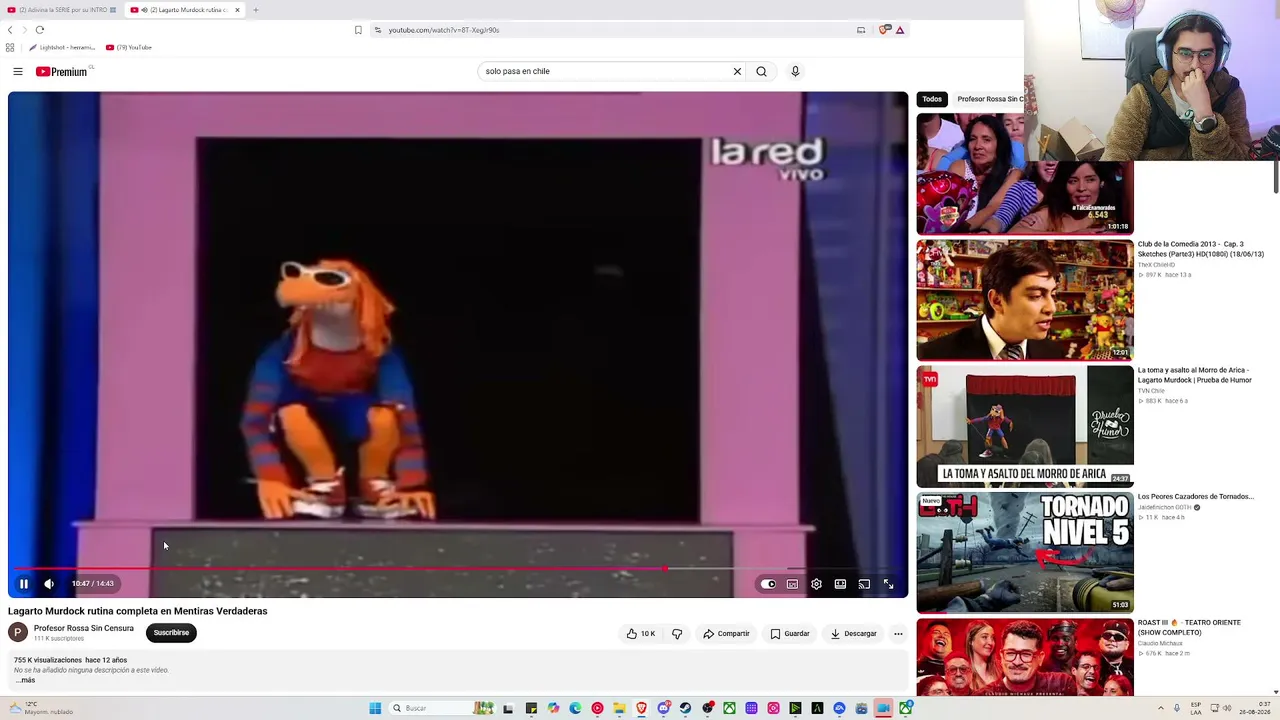Open the Tornado Nivel 5 video thumbnail
1280x720 pixels.
[x=1025, y=552]
